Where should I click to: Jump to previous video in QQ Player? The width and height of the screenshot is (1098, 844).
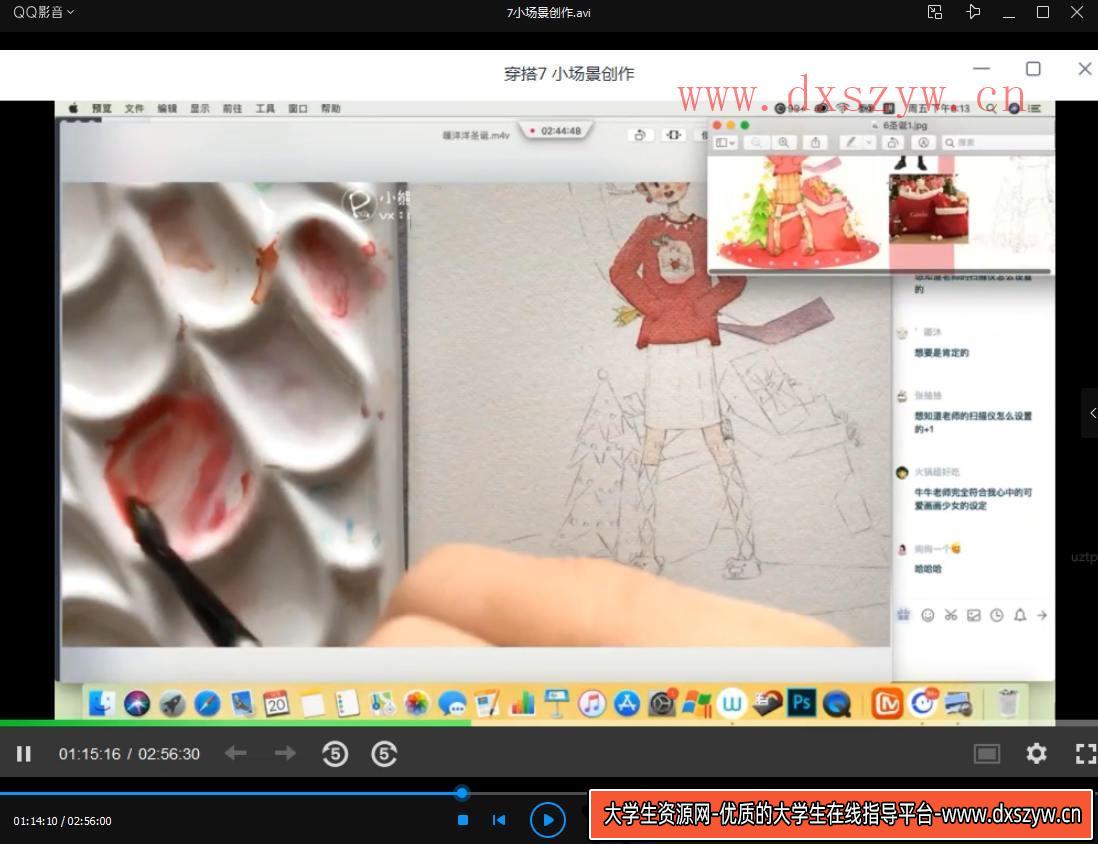click(499, 819)
